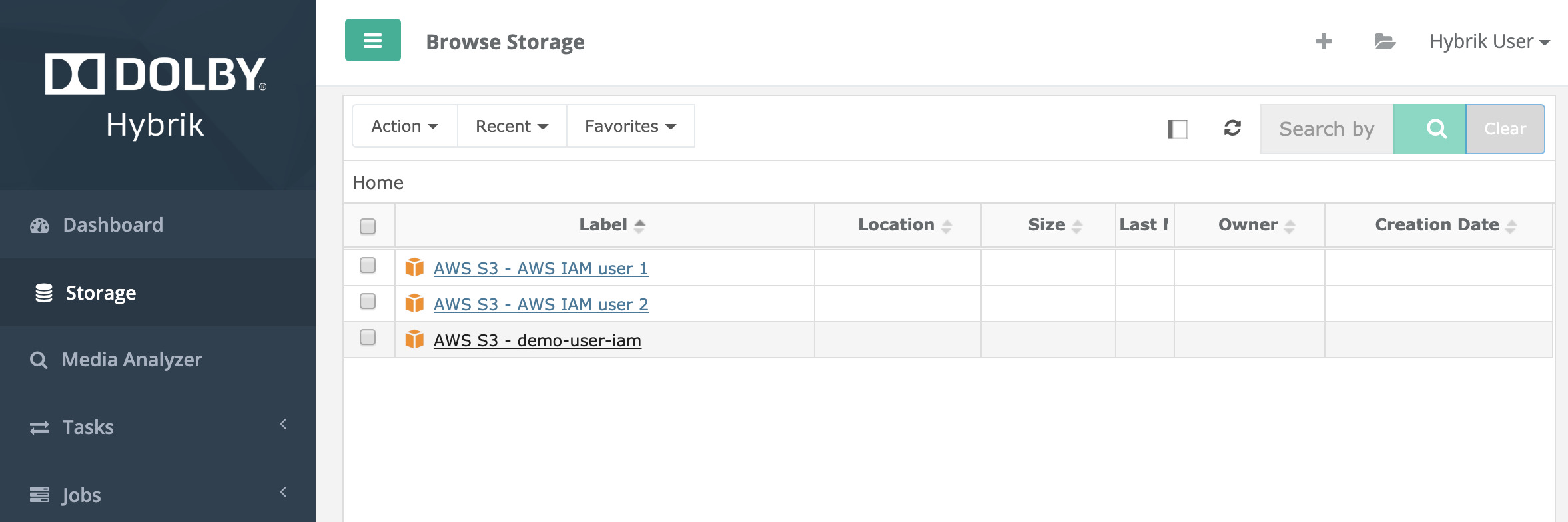Screen dimensions: 1568x522
Task: Click S3 box icon for demo-user-iam
Action: click(414, 339)
